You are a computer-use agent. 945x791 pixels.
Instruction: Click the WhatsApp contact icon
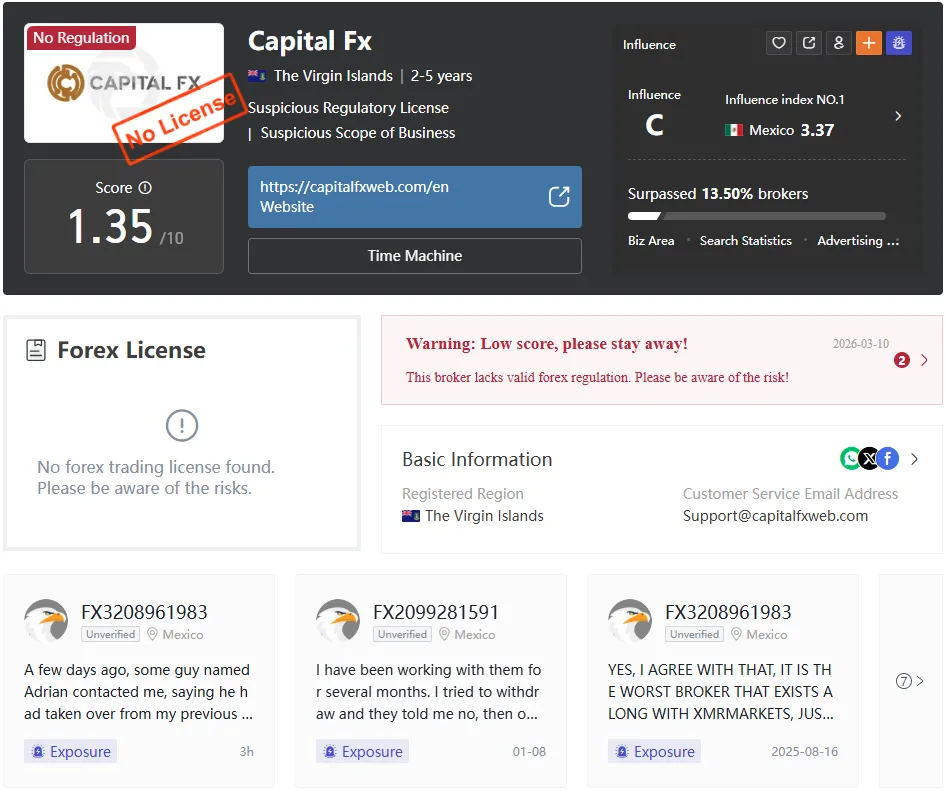850,459
